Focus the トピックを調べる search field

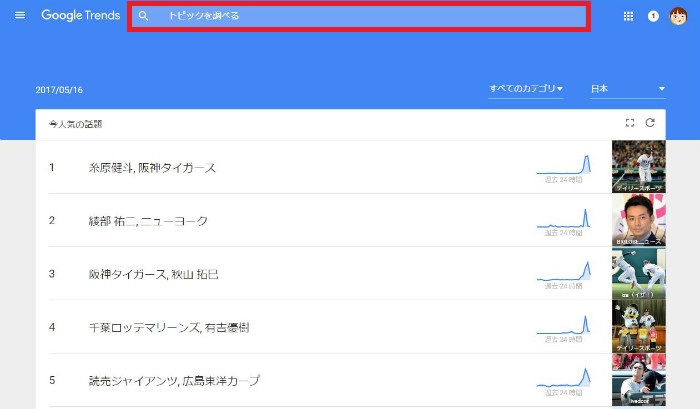[359, 16]
